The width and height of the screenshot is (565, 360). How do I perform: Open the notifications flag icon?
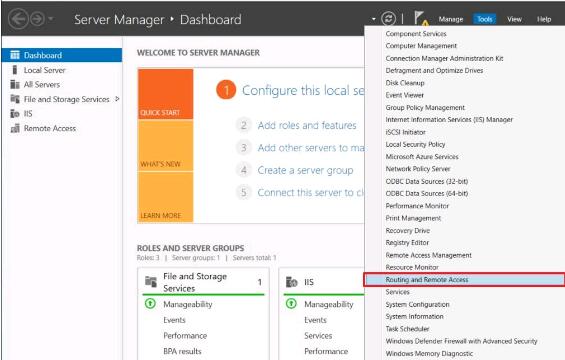(x=421, y=18)
